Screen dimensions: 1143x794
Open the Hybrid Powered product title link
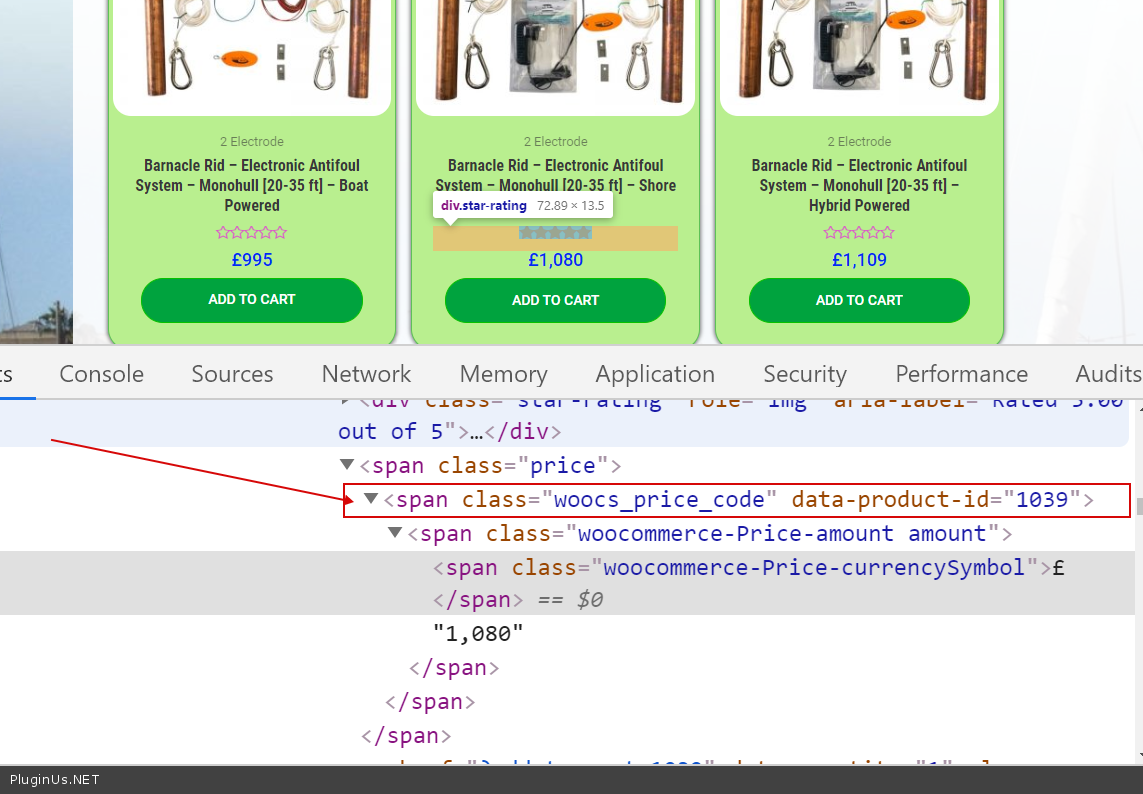859,185
